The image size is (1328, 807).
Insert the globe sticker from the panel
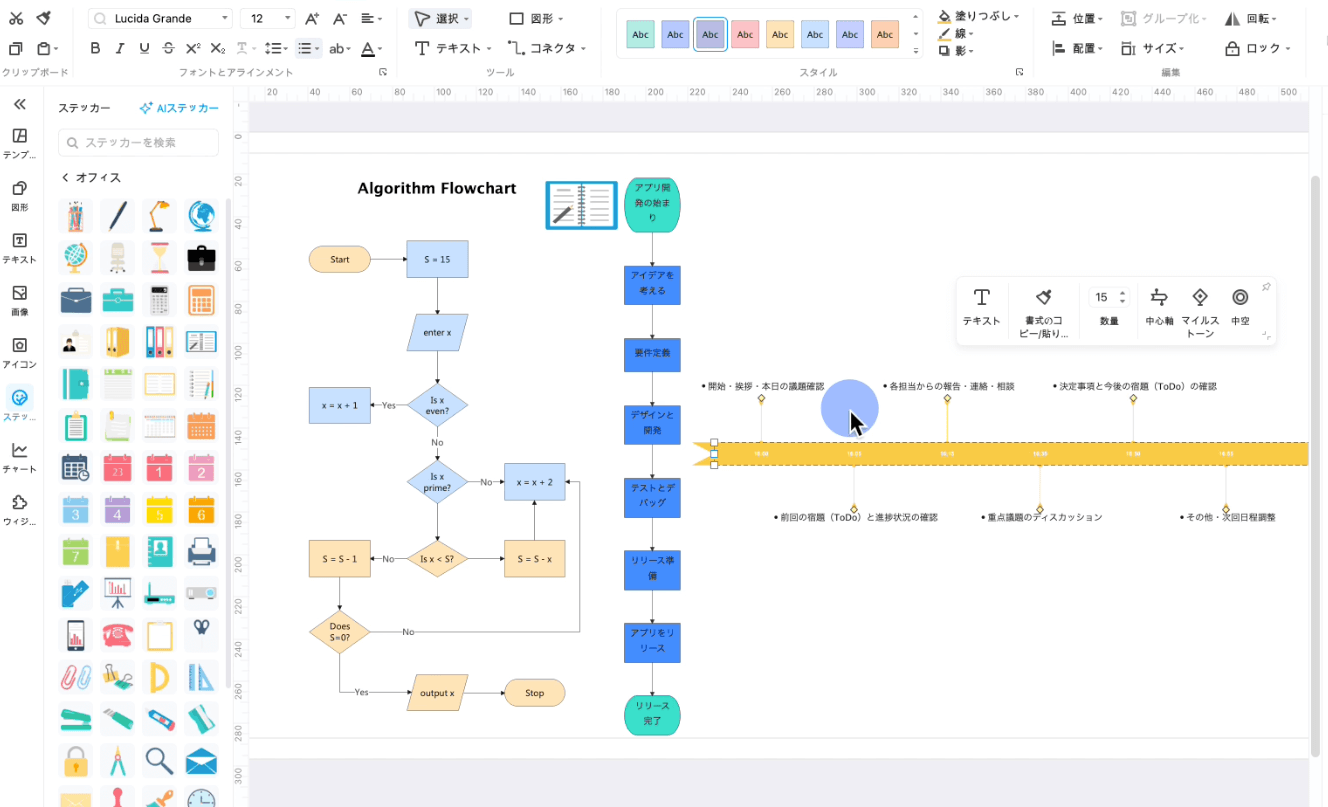click(201, 214)
